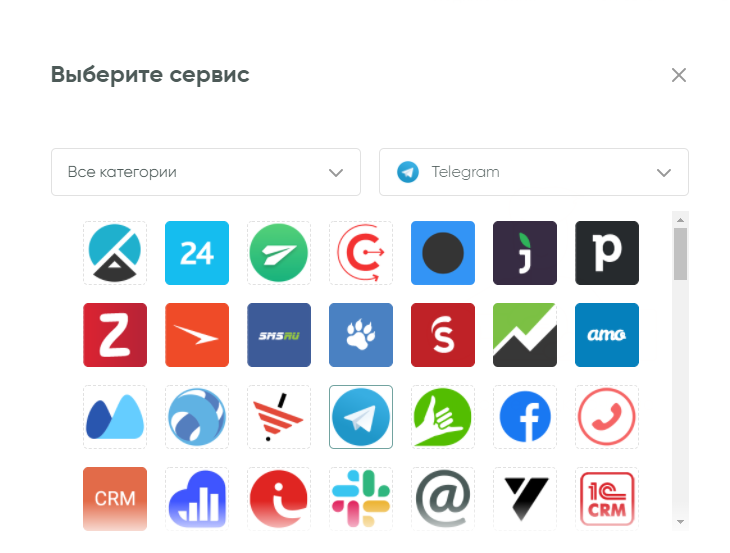Choose the Telegram service tile
The height and width of the screenshot is (553, 730).
(x=361, y=417)
